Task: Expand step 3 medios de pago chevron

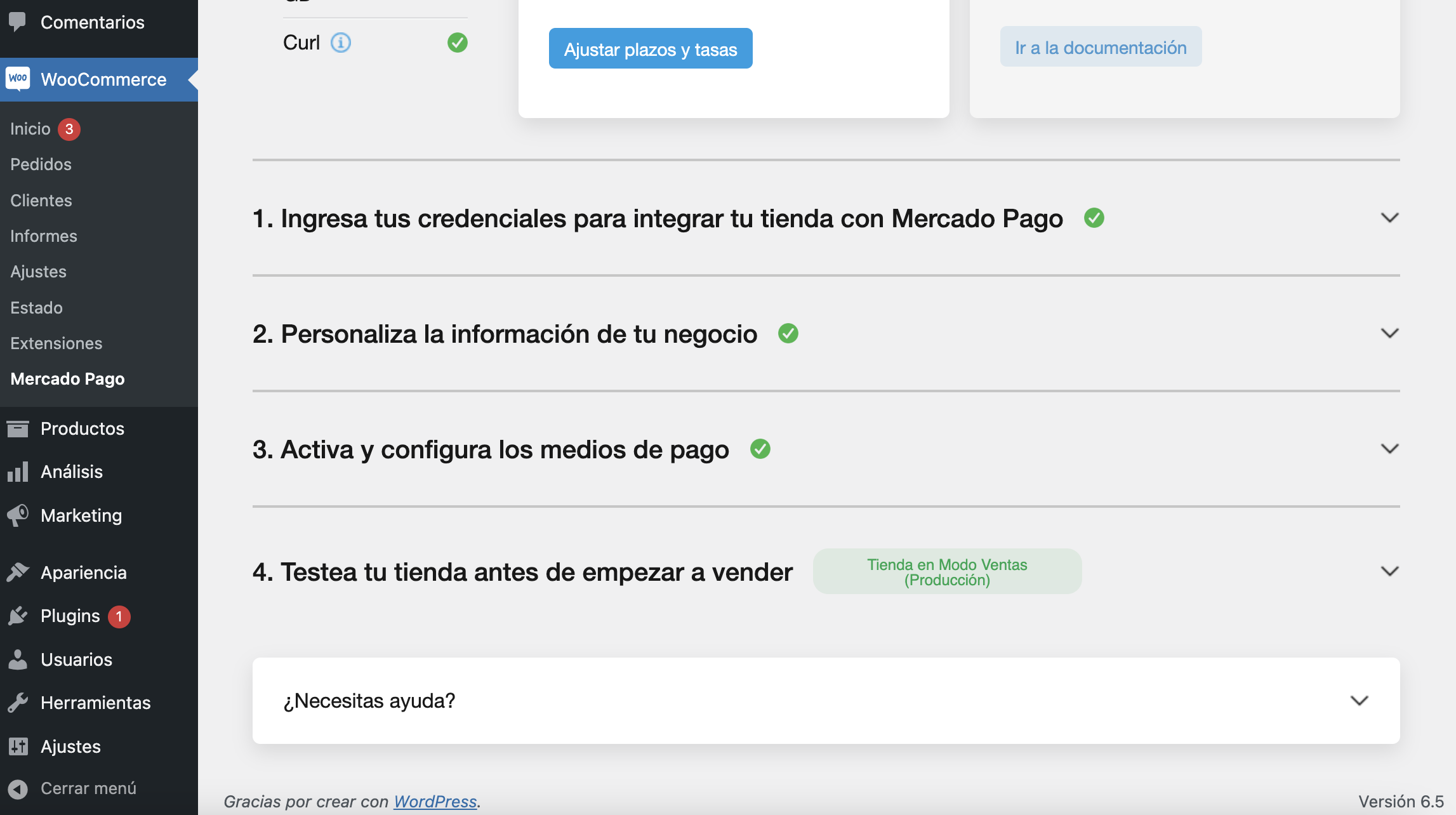Action: click(x=1389, y=449)
